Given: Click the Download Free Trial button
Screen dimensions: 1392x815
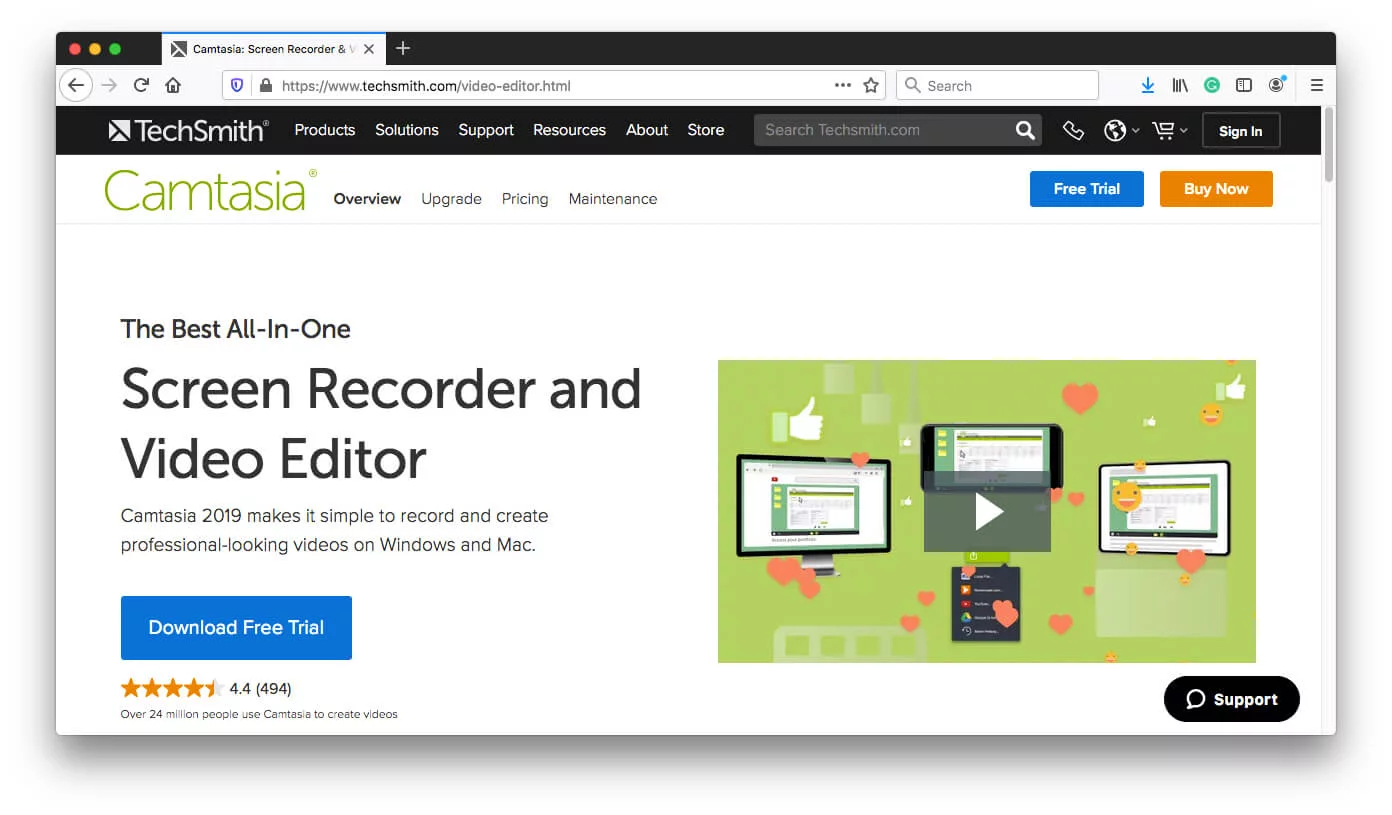Looking at the screenshot, I should click(236, 628).
